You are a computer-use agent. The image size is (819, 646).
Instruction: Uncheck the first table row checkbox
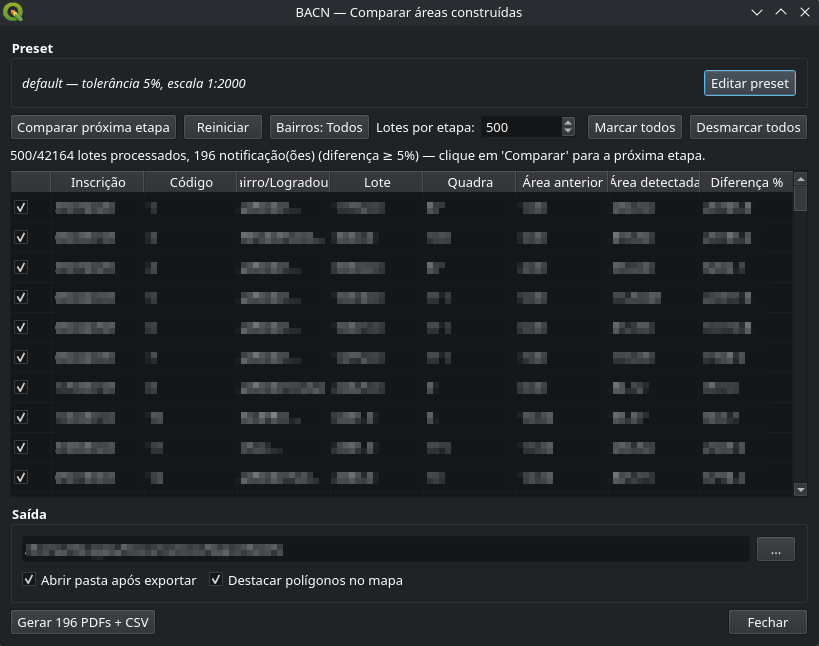[x=21, y=207]
